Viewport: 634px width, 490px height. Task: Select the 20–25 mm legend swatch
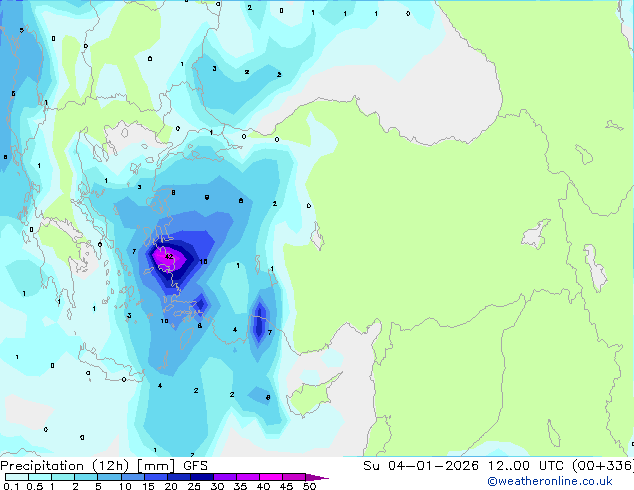tap(179, 477)
